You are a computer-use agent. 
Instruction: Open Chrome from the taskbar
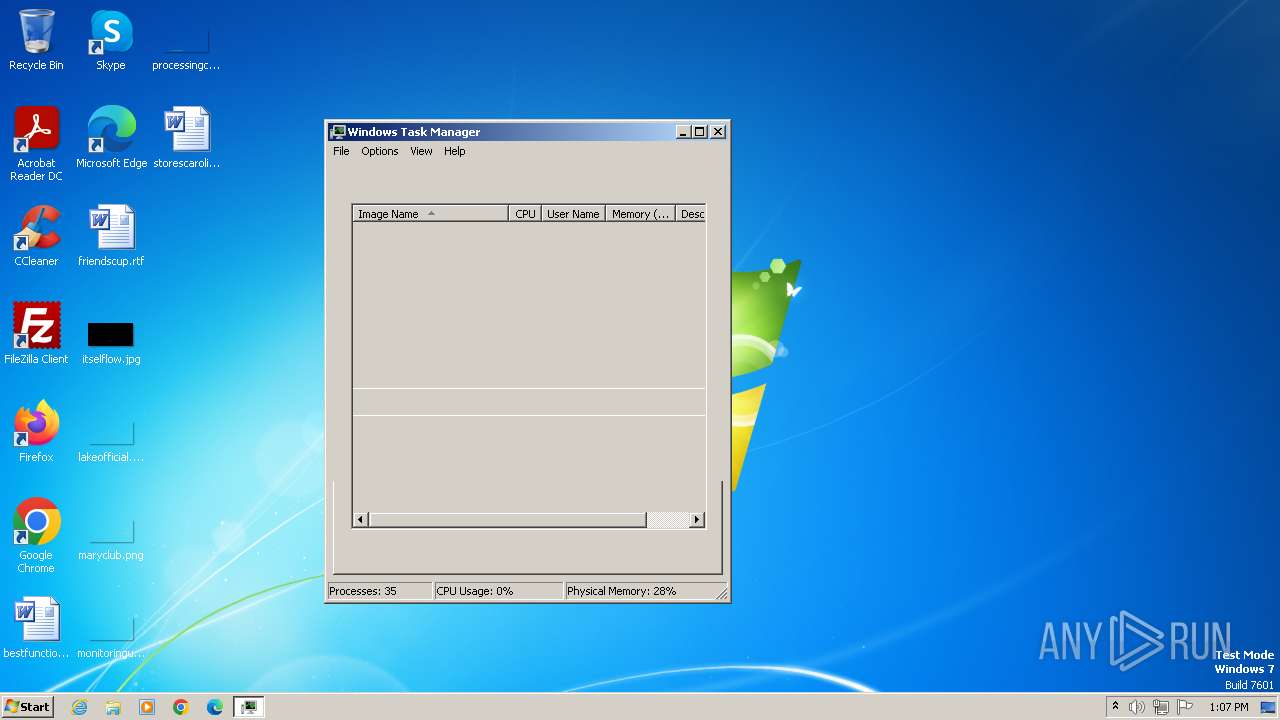pyautogui.click(x=181, y=707)
